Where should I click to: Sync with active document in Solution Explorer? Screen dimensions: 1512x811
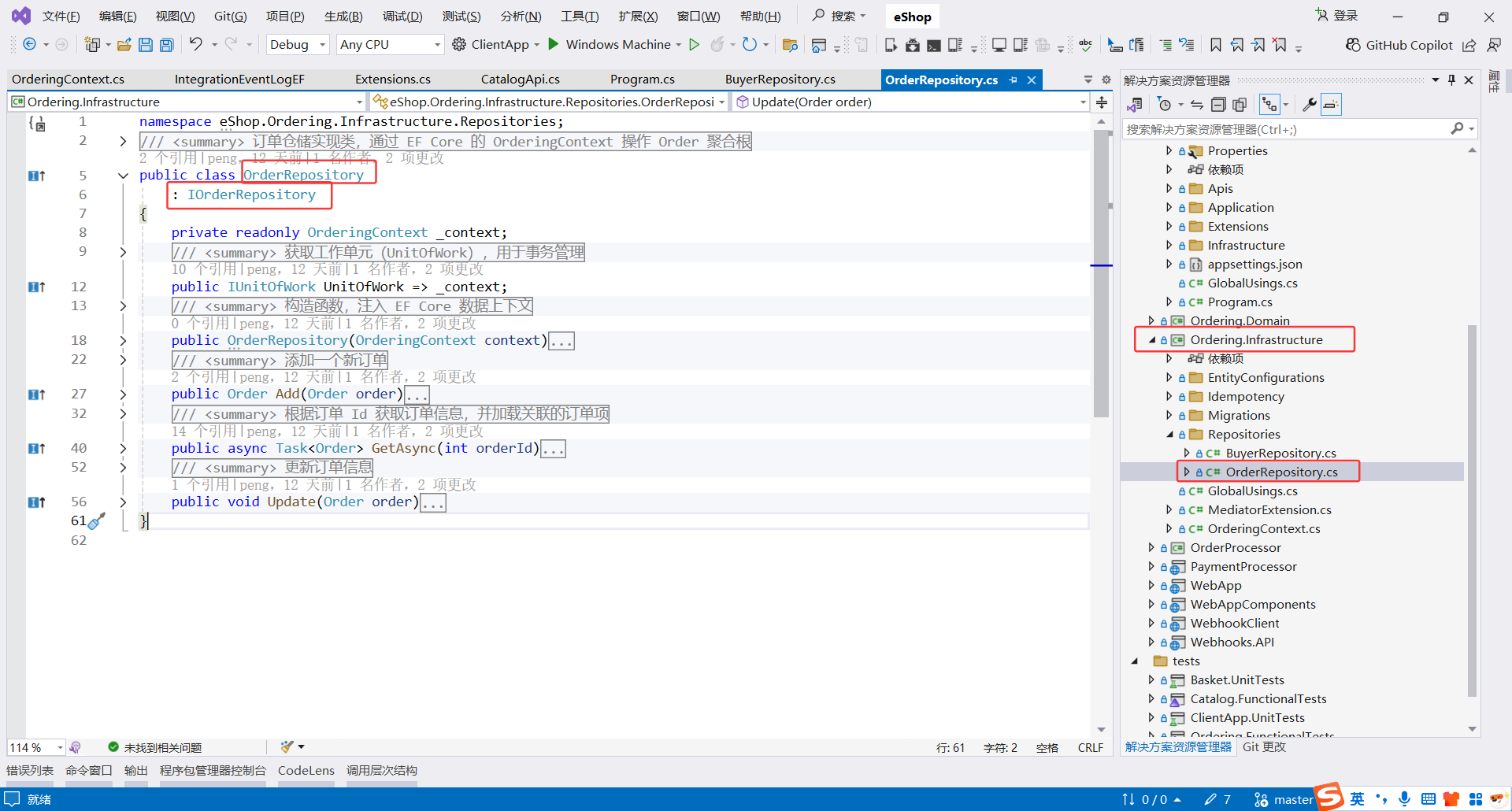tap(1197, 105)
